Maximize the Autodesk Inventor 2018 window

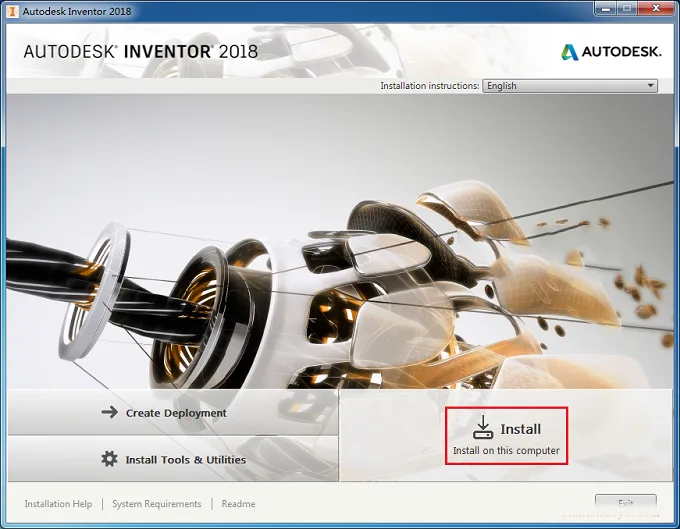[627, 9]
